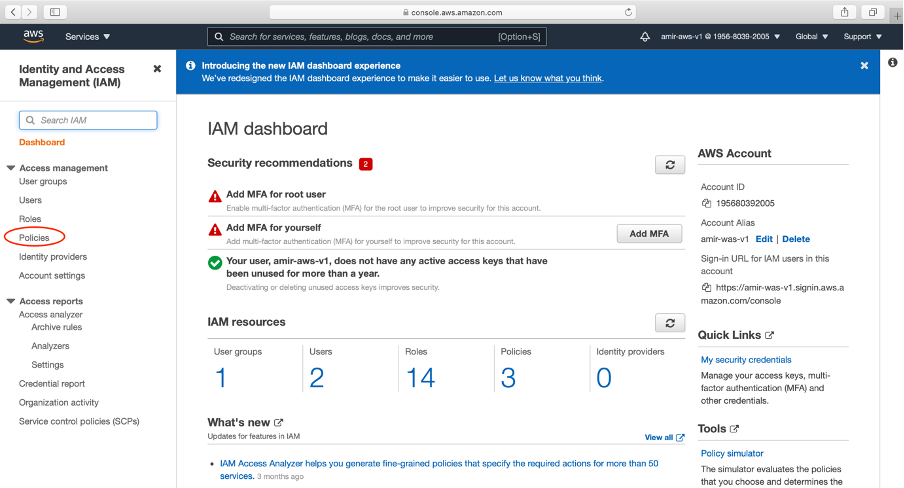The width and height of the screenshot is (904, 488).
Task: Select Dashboard in the sidebar
Action: pos(42,142)
